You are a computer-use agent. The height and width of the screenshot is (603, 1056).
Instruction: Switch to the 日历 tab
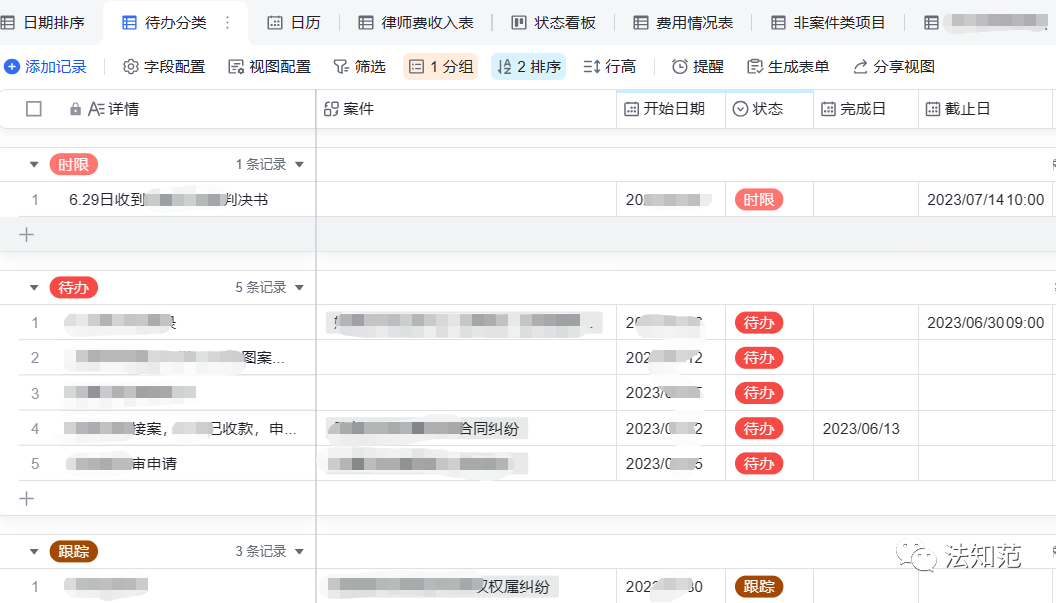[x=293, y=22]
